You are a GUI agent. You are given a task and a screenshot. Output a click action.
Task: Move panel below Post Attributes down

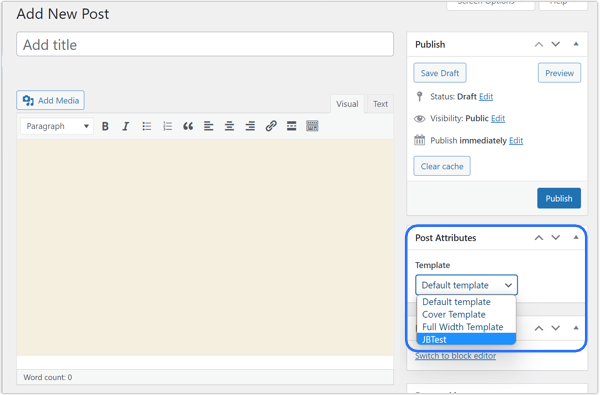[x=556, y=328]
